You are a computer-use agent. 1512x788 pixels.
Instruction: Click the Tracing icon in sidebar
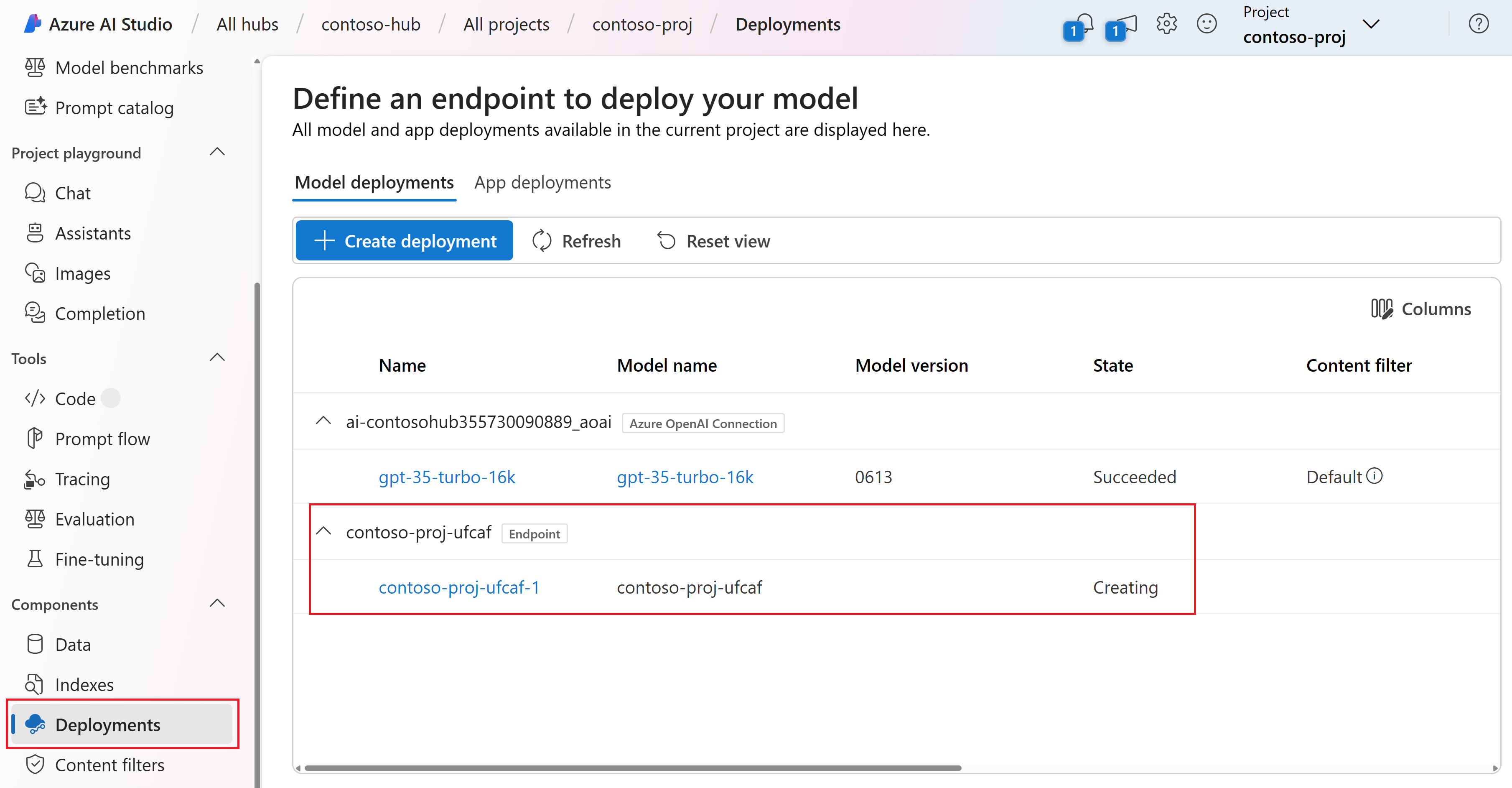(35, 479)
